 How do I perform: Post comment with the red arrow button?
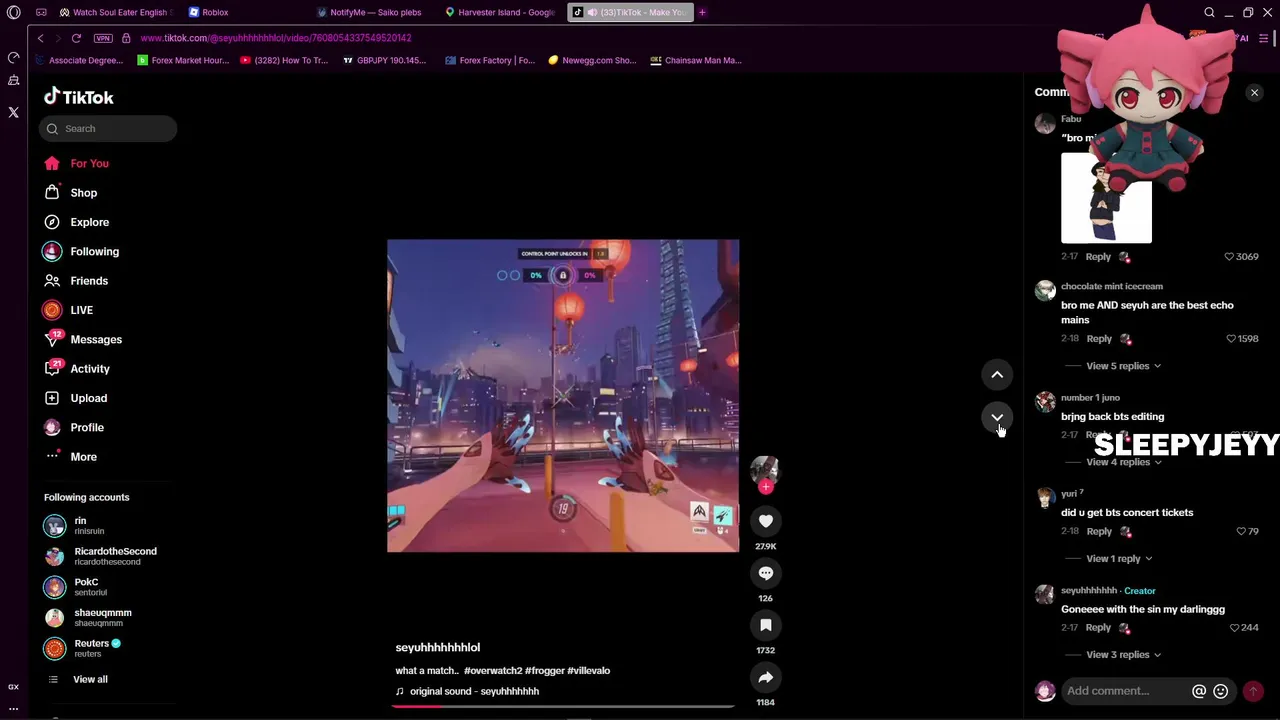(1253, 691)
